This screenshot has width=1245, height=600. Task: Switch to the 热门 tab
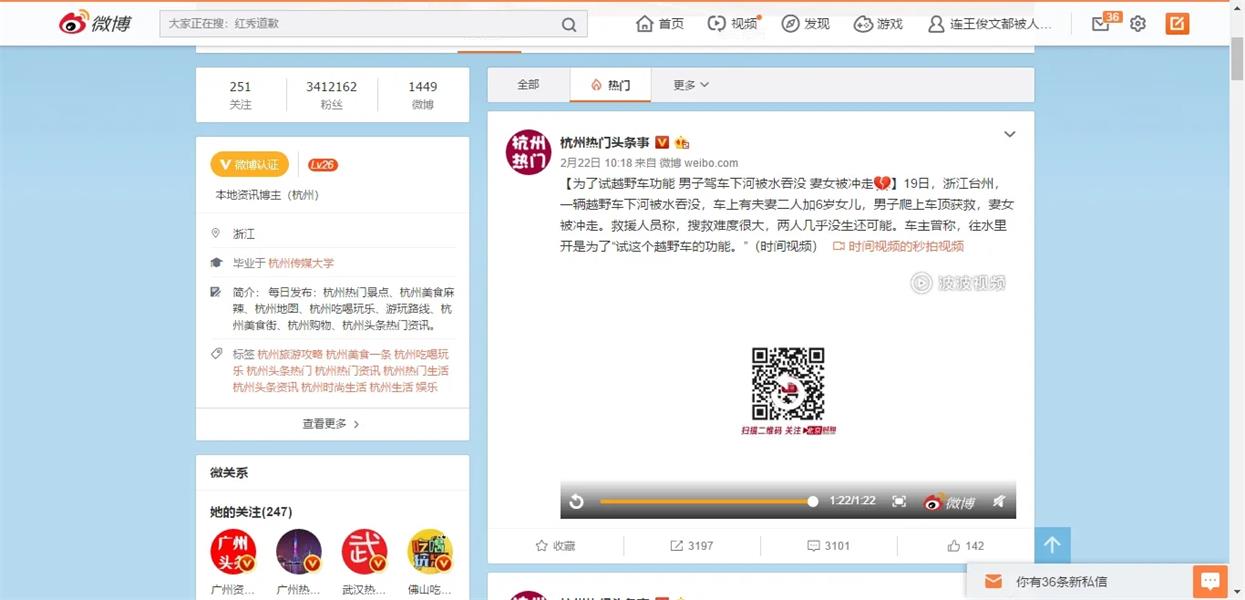pos(610,85)
